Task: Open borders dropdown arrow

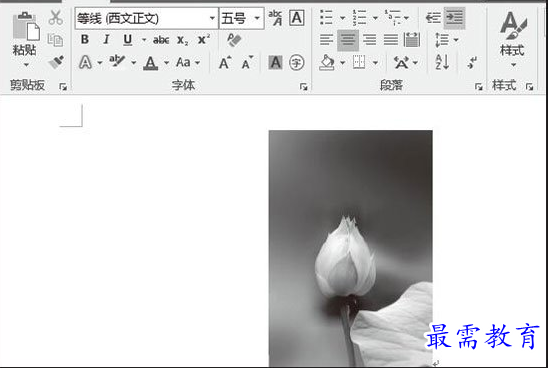Action: (x=375, y=63)
